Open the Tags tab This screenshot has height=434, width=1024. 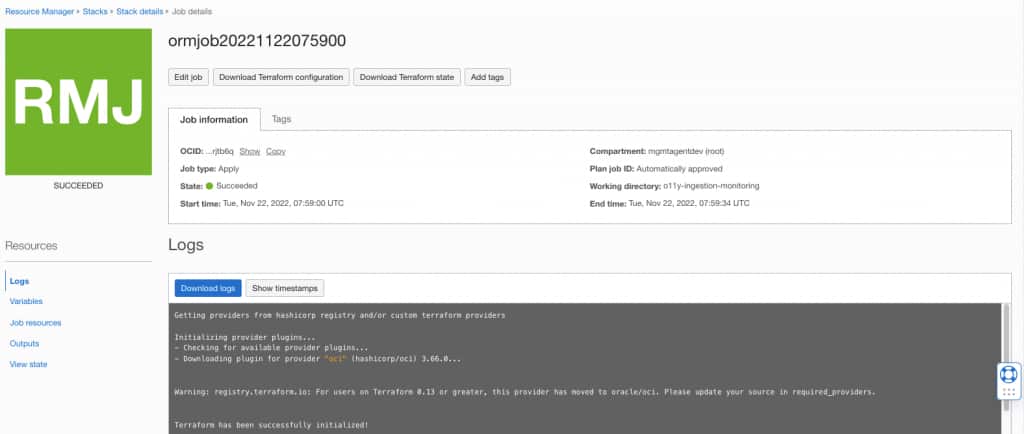pos(281,119)
